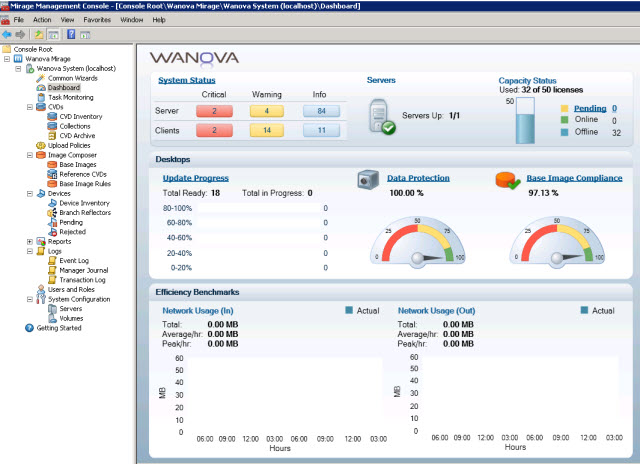The width and height of the screenshot is (640, 464).
Task: Select Servers under System Configuration
Action: coord(71,309)
